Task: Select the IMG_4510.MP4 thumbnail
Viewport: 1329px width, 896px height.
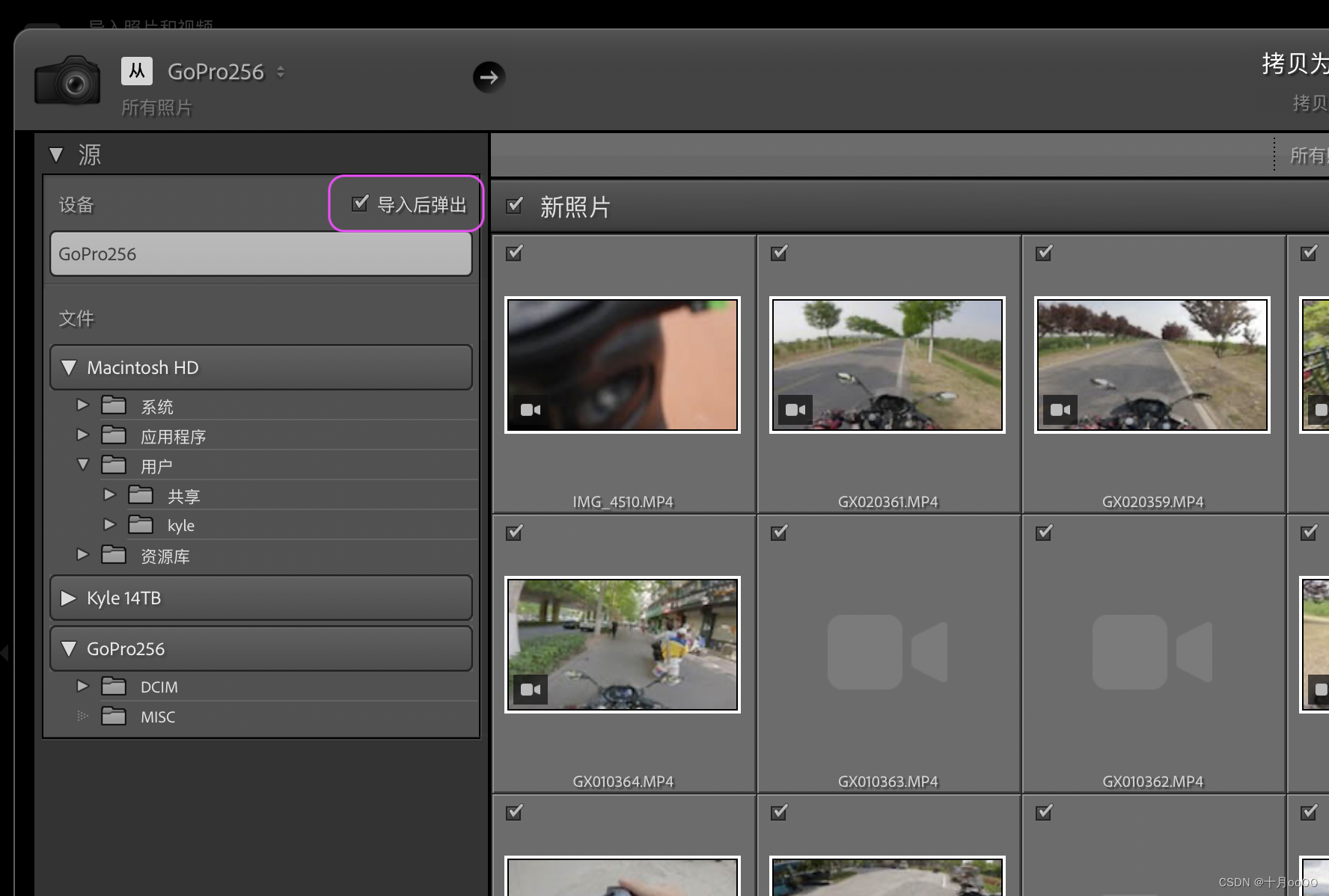Action: click(x=623, y=365)
